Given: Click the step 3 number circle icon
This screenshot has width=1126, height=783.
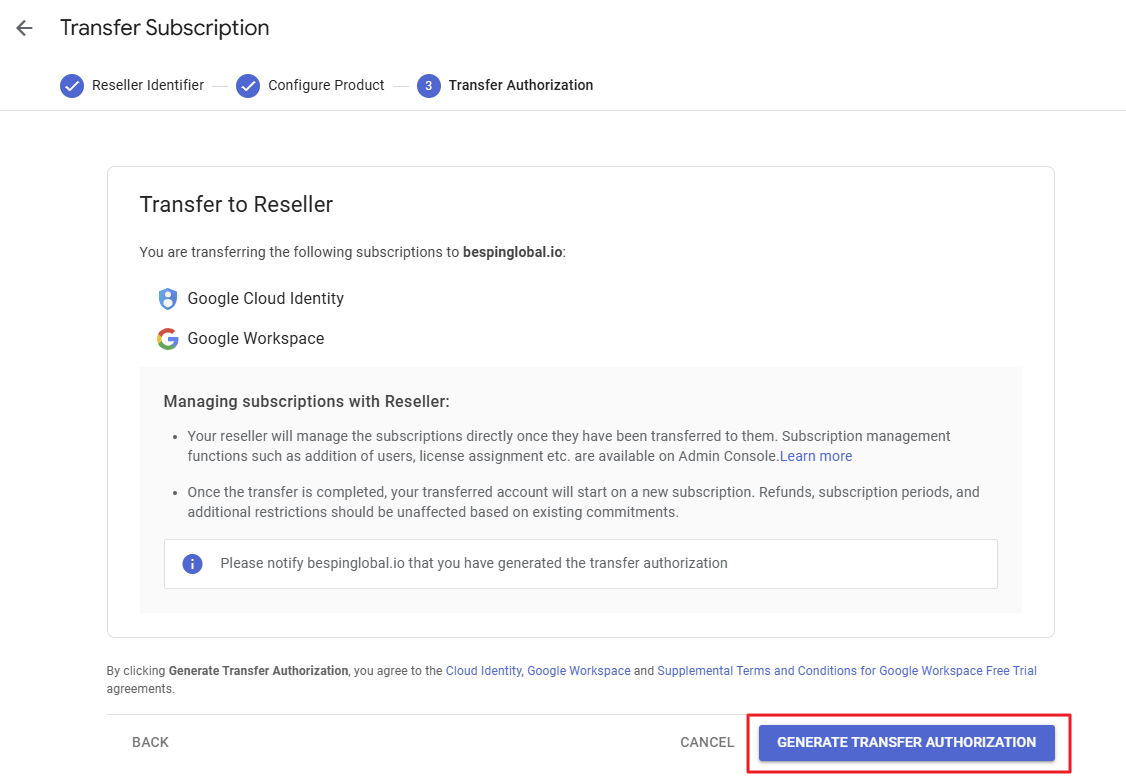Looking at the screenshot, I should pos(429,85).
